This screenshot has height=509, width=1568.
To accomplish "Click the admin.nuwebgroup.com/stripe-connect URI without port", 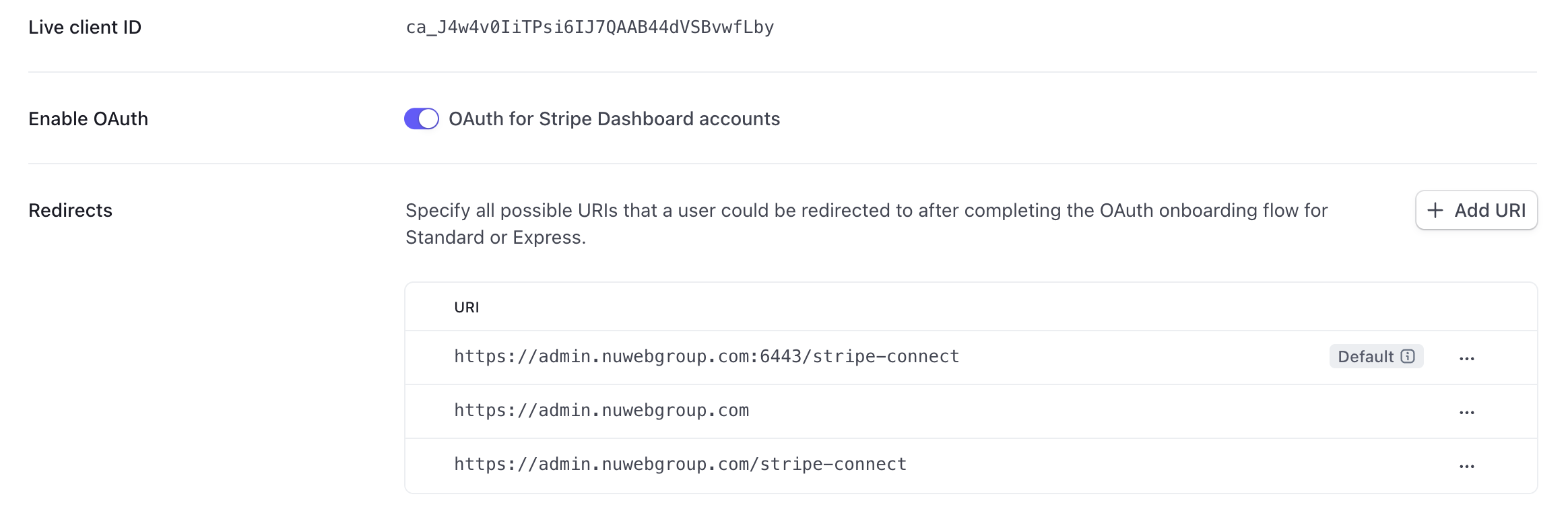I will 680,464.
